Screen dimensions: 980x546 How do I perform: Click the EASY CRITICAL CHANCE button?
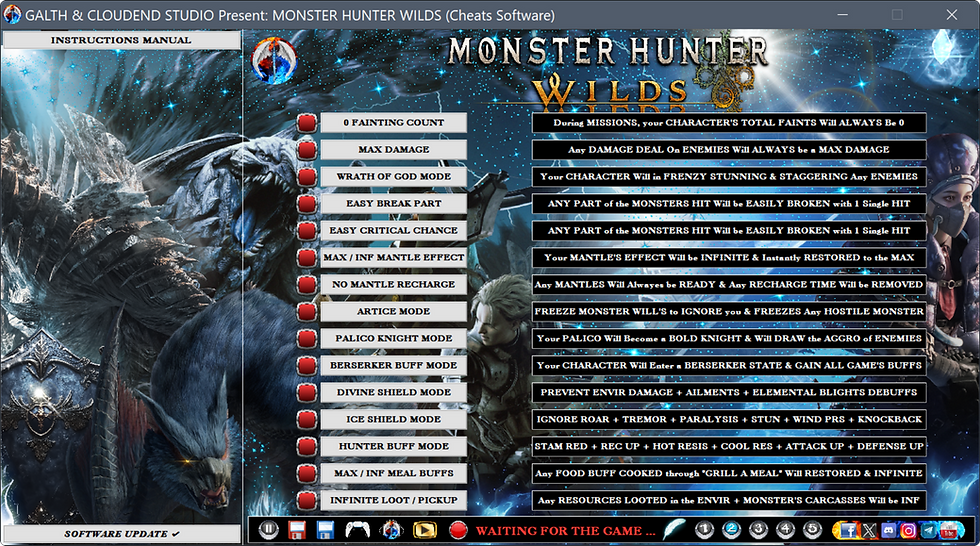(394, 230)
